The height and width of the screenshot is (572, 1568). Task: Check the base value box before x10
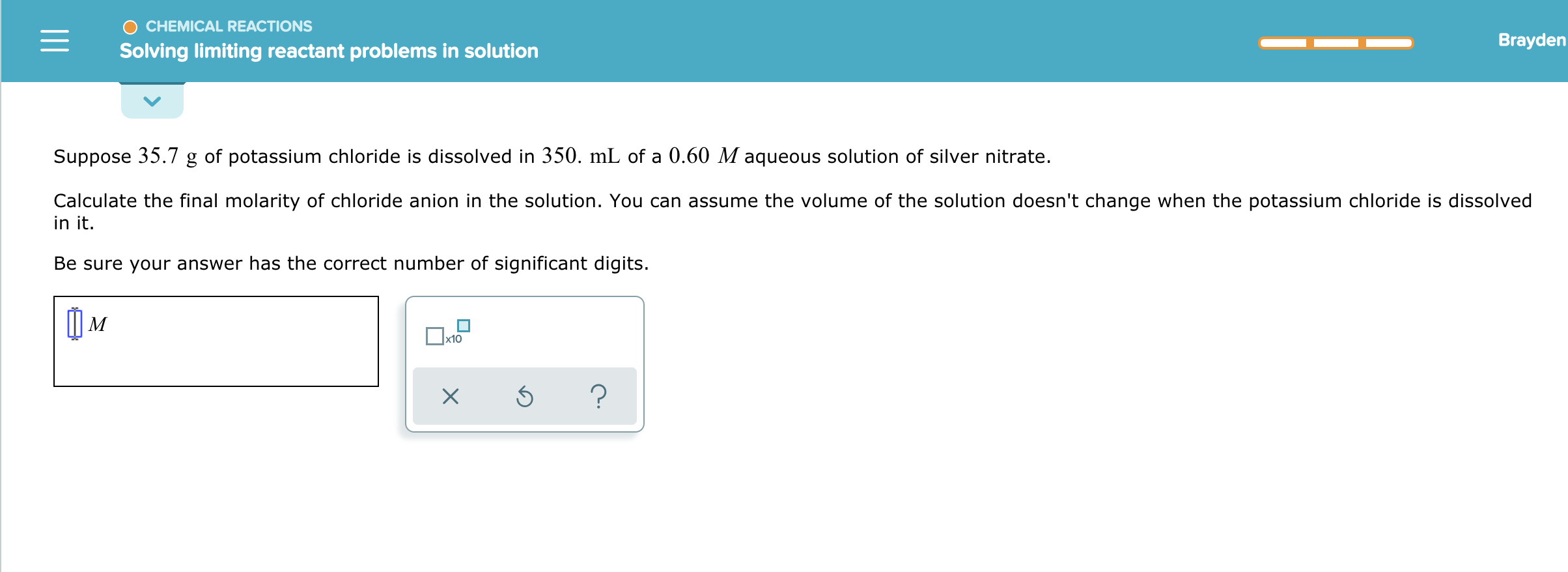(x=434, y=337)
